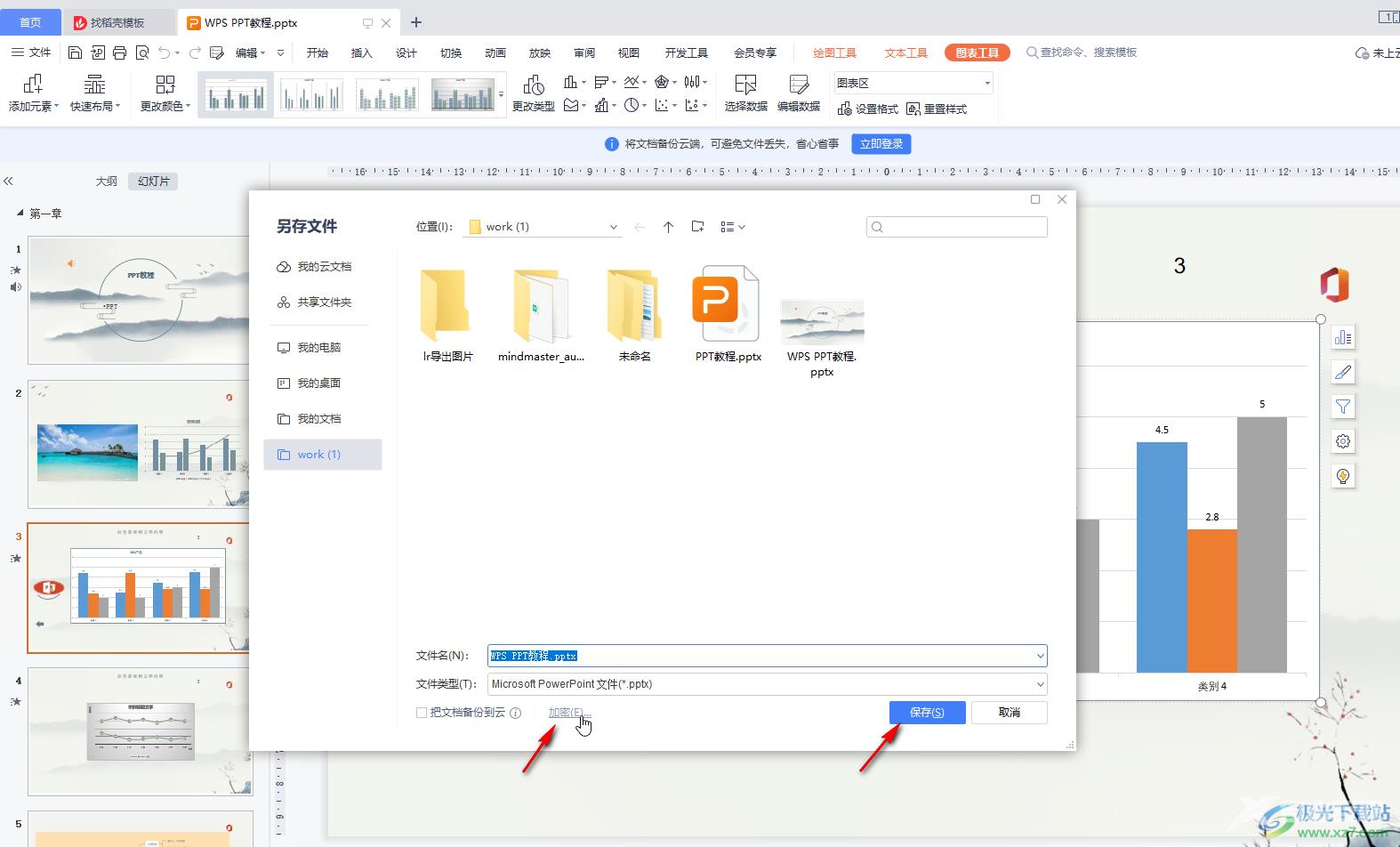Viewport: 1400px width, 847px height.
Task: Create new folder in save dialog
Action: pos(697,227)
